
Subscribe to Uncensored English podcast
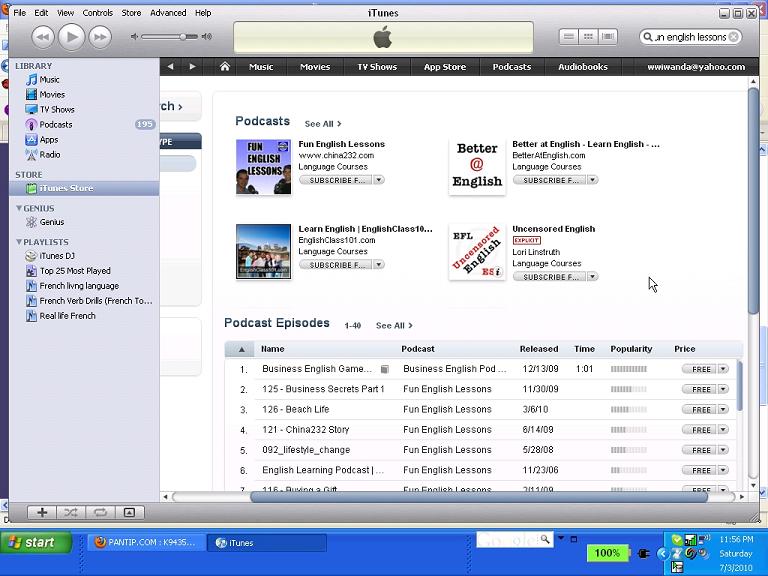pos(550,277)
